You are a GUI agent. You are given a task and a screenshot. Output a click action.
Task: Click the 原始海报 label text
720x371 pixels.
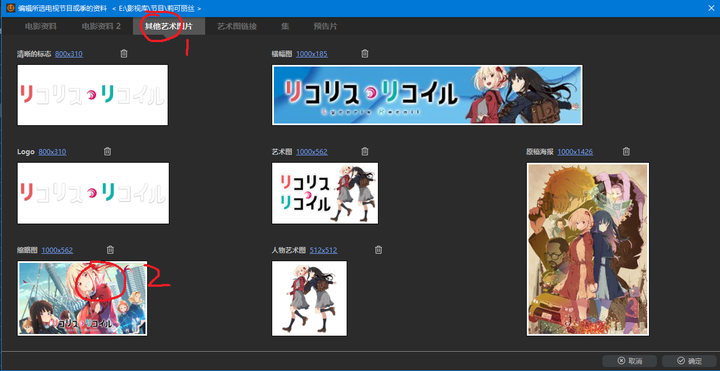tap(540, 152)
